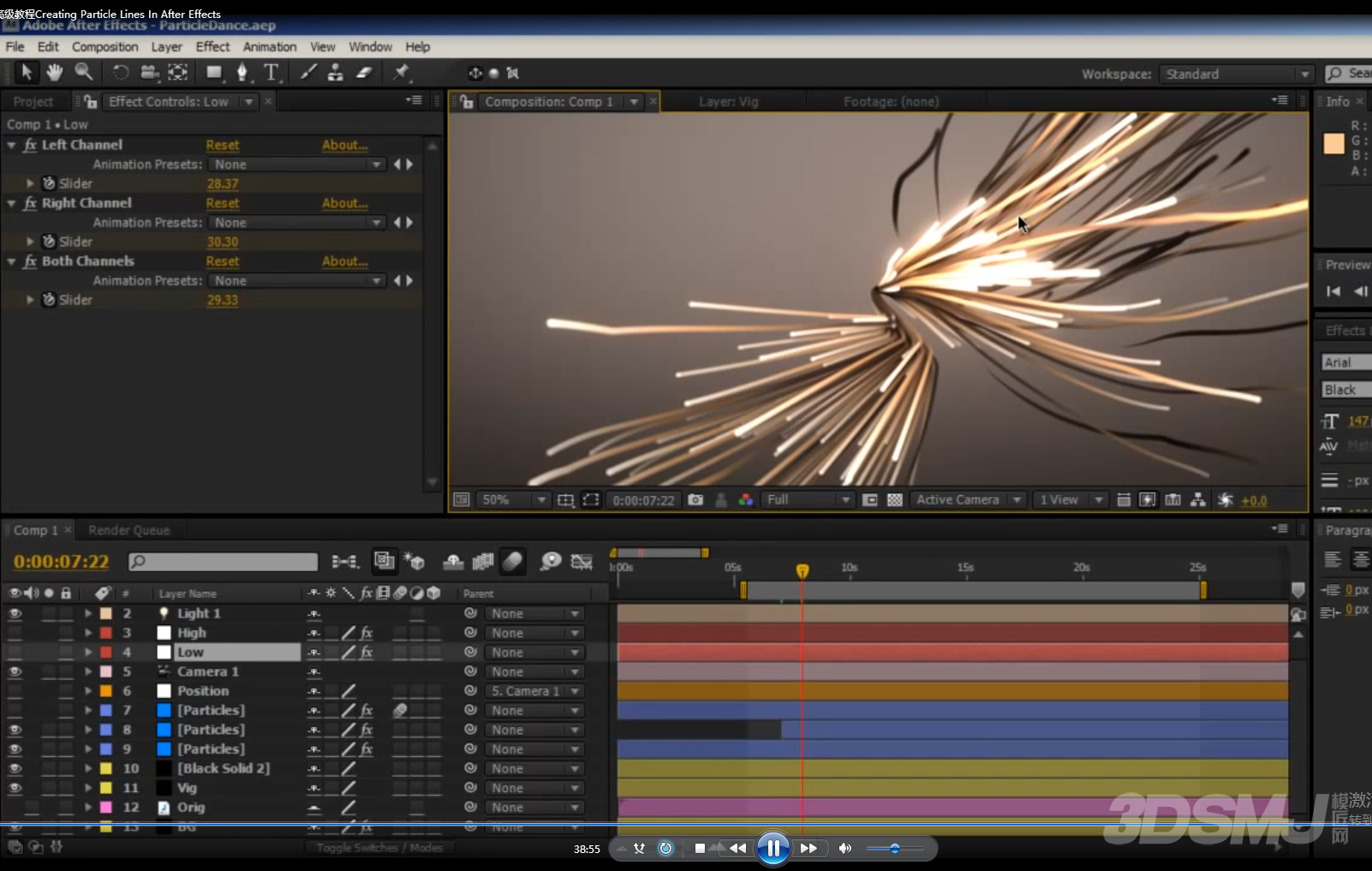Select the Rotation tool
The image size is (1372, 871).
pos(121,73)
